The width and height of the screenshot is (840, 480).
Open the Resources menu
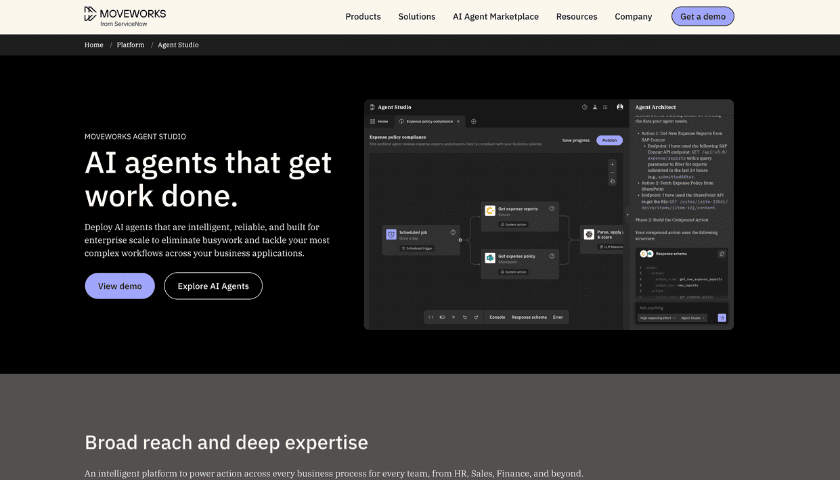[x=576, y=17]
